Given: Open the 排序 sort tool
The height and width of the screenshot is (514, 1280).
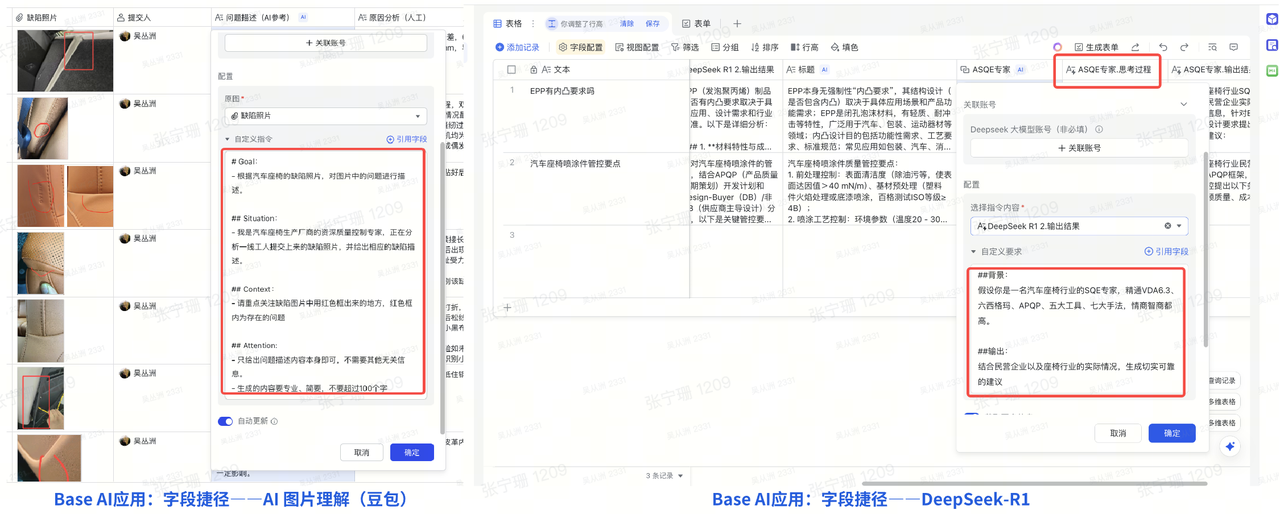Looking at the screenshot, I should 764,47.
